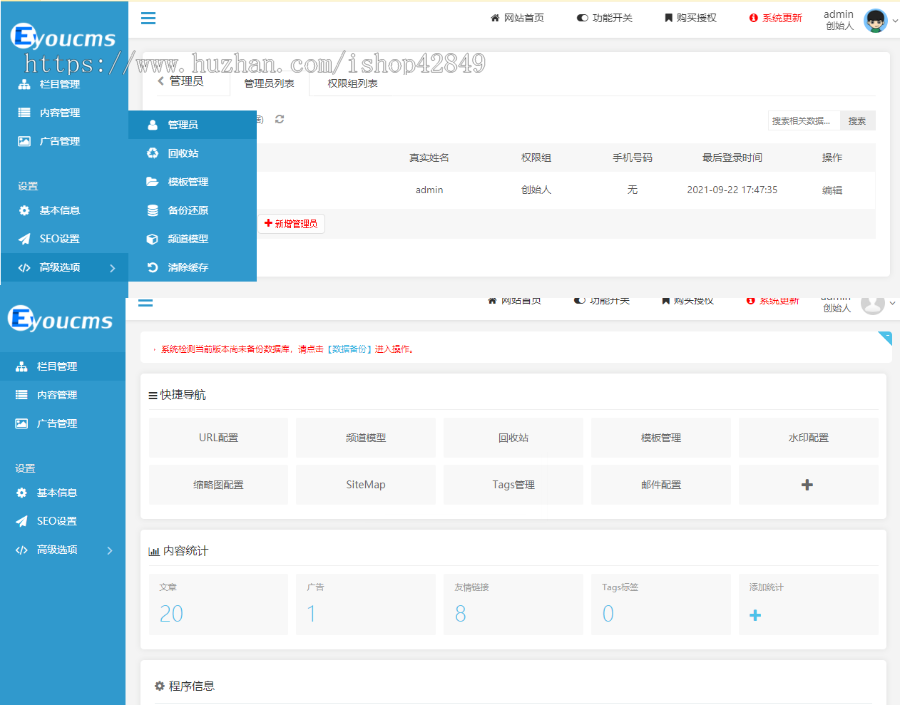900x705 pixels.
Task: Expand 高级选项 in 管理员 page sidebar
Action: click(64, 268)
